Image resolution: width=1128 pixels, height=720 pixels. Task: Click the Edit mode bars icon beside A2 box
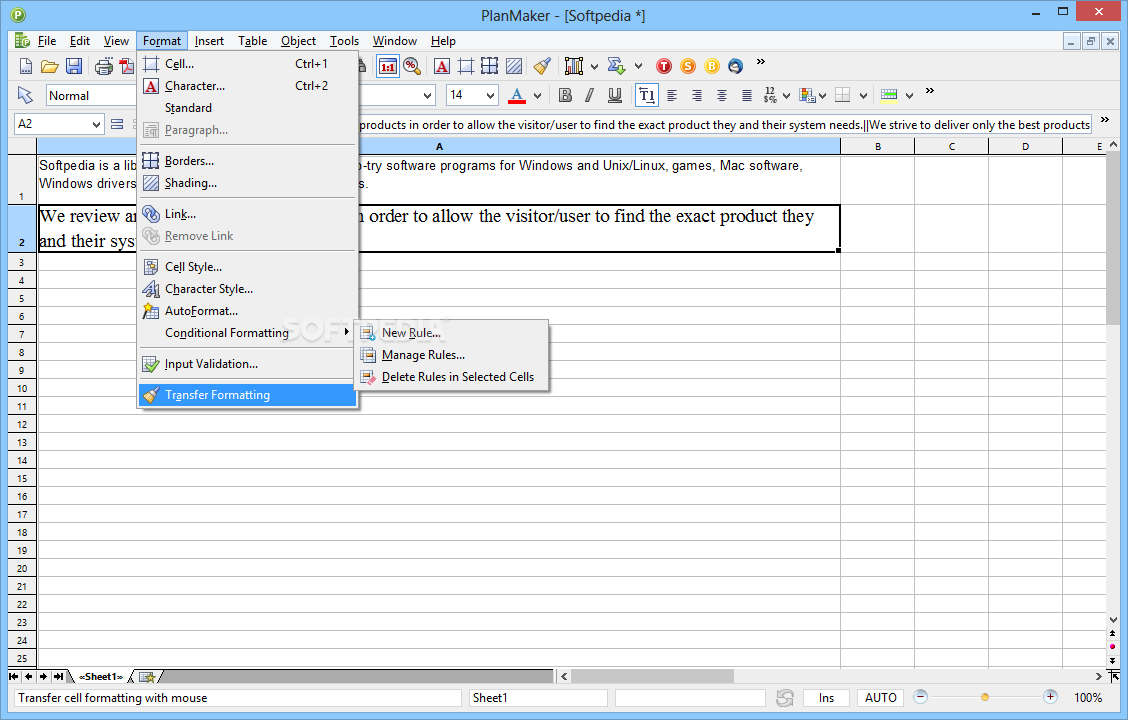[117, 124]
